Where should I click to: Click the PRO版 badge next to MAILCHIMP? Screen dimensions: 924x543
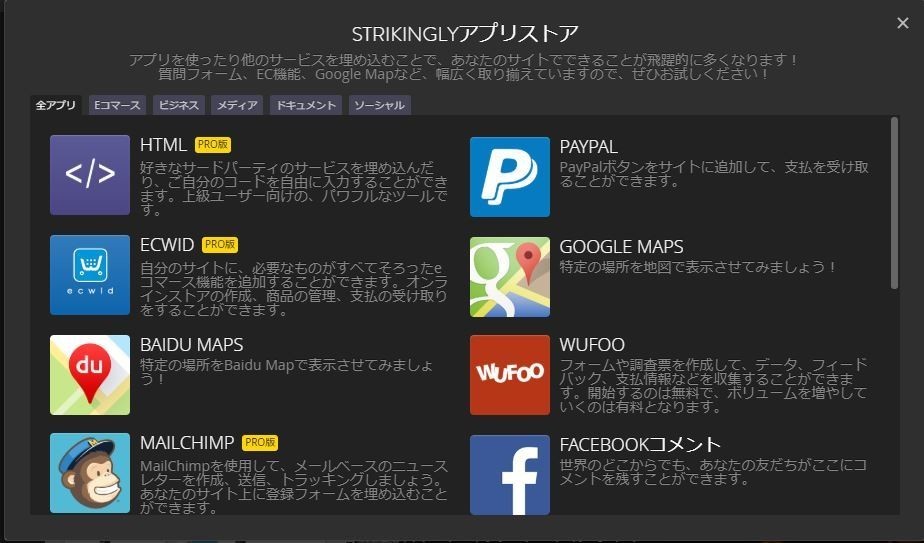[260, 442]
